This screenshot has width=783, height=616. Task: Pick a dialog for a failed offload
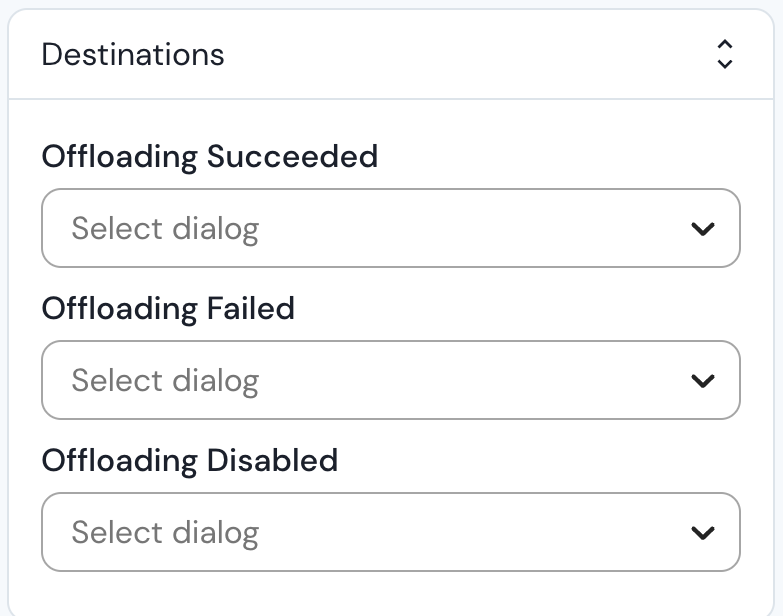[x=390, y=380]
